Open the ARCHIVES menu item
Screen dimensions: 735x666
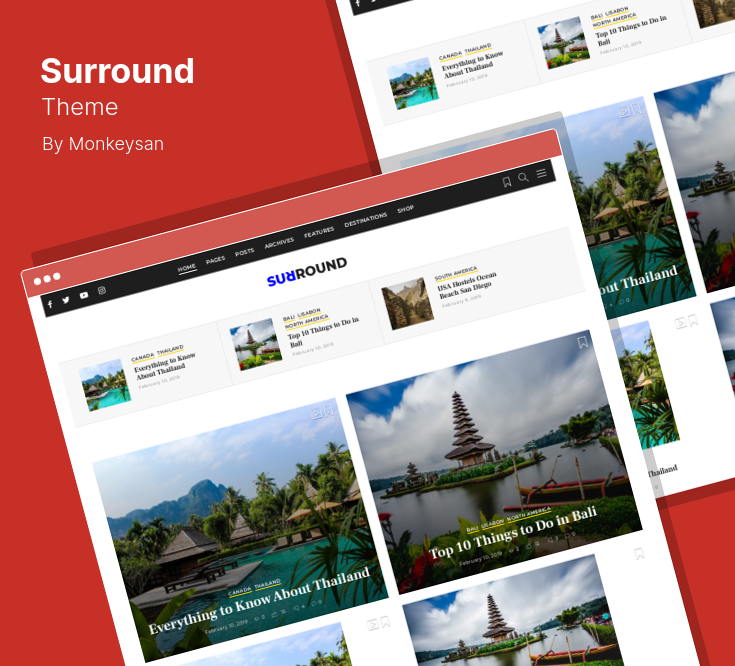[x=279, y=242]
